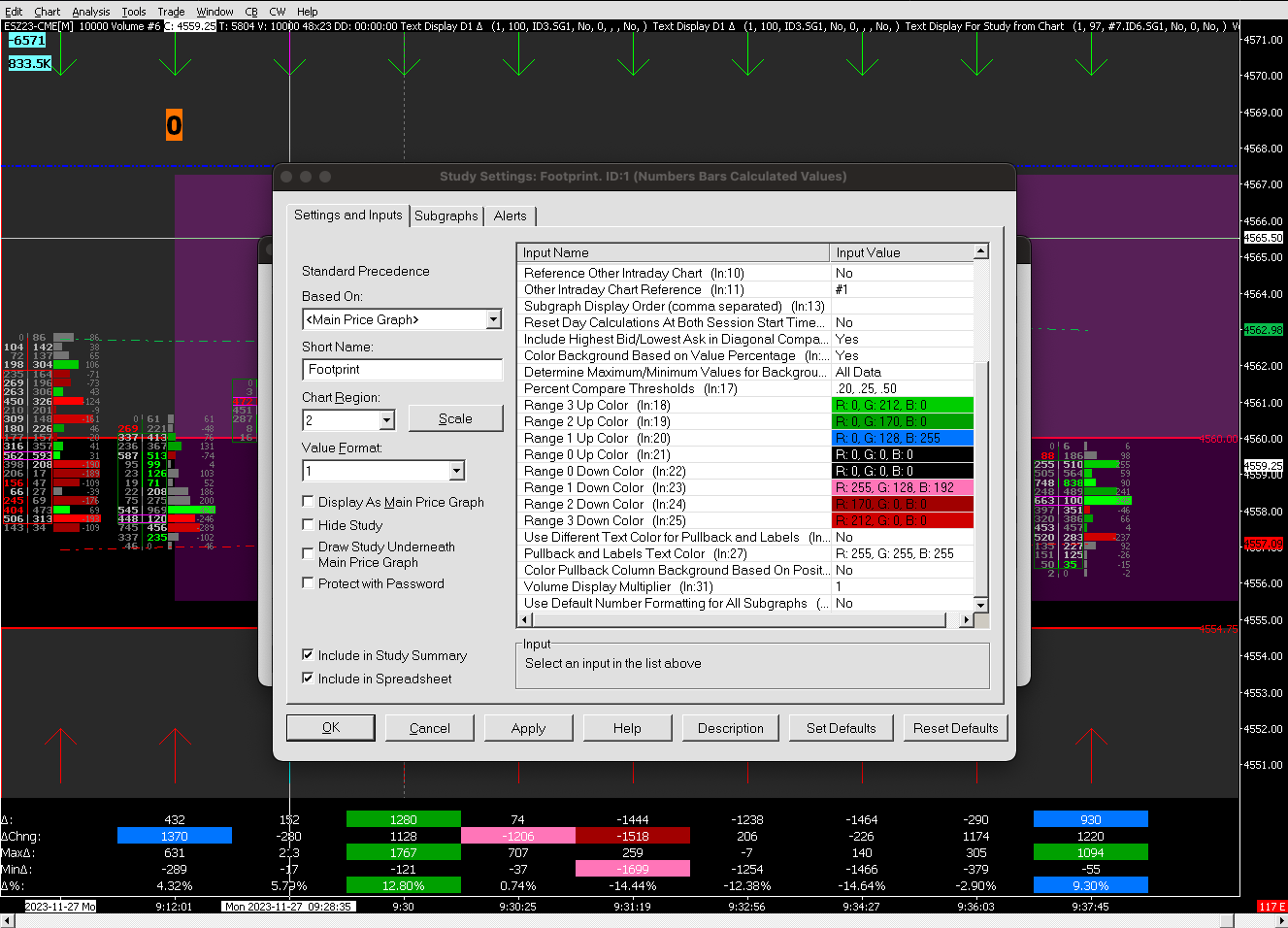Open the Analysis menu
This screenshot has height=928, width=1288.
(90, 12)
